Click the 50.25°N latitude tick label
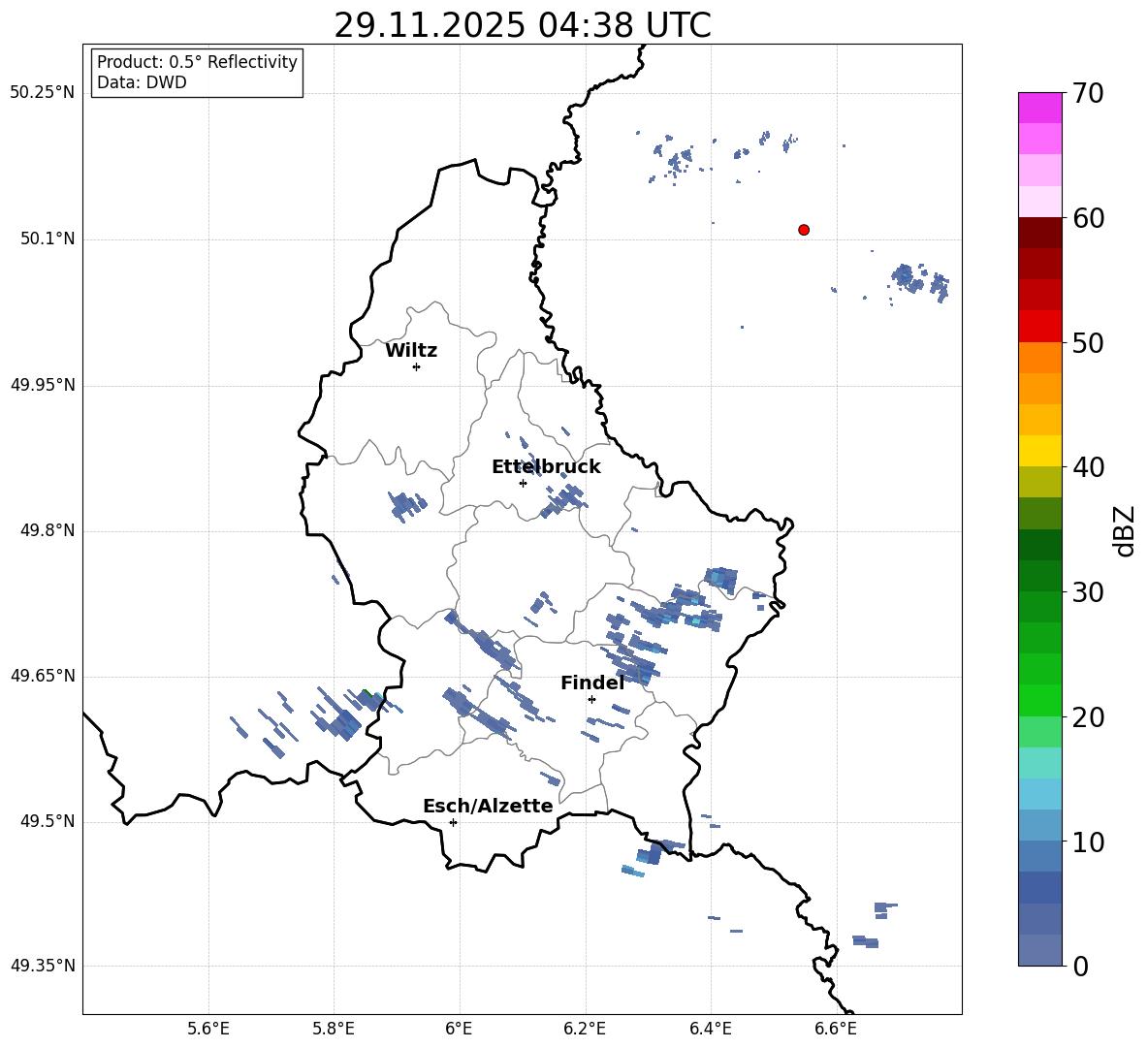 click(x=43, y=93)
